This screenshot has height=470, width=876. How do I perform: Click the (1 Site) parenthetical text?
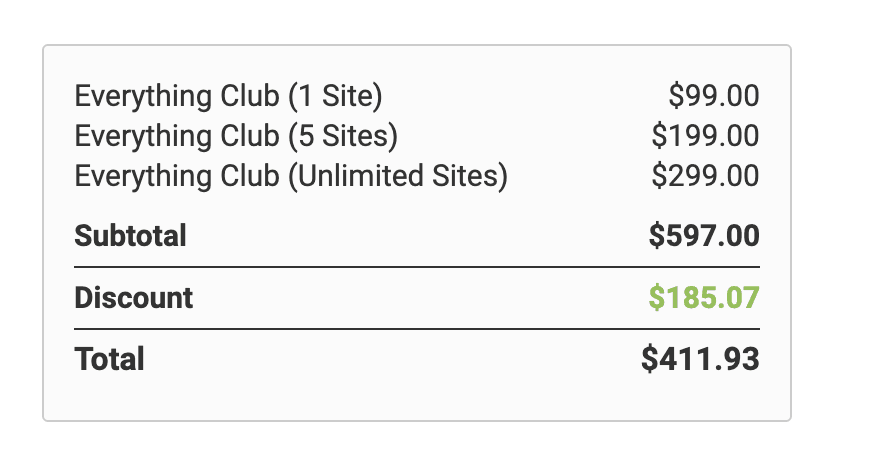tap(335, 96)
